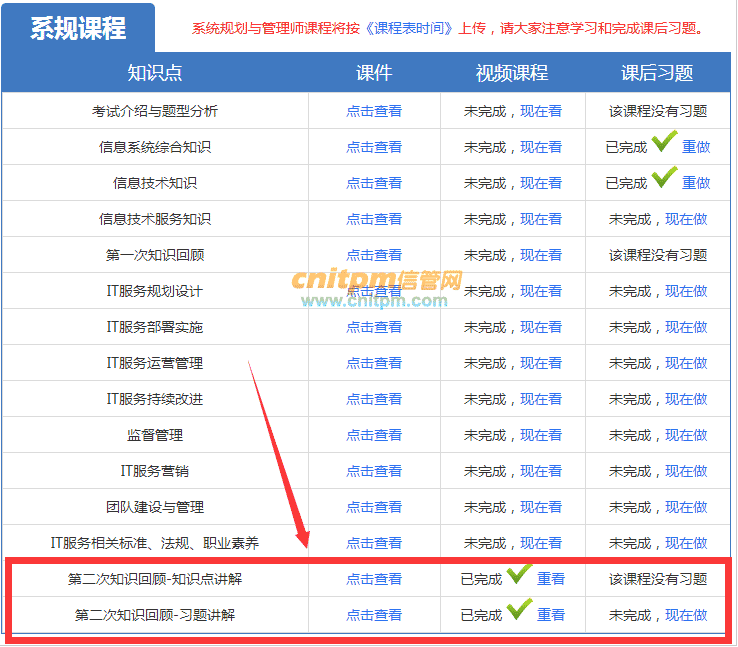Rewatch via 重看 for 第二次知识回顾-知识点讲解
This screenshot has height=647, width=738.
tap(551, 579)
